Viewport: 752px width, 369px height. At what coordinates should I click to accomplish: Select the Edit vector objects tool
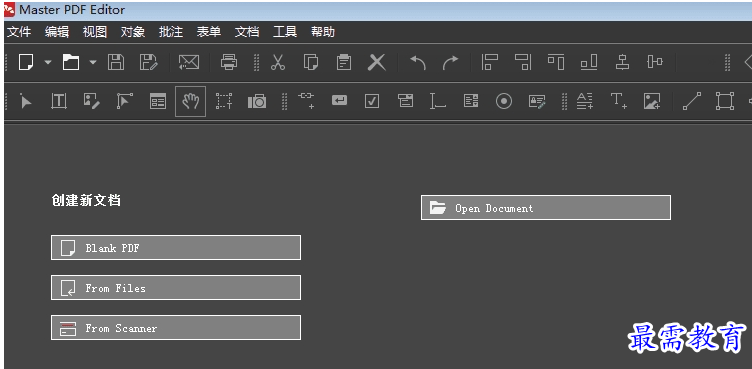click(x=125, y=101)
